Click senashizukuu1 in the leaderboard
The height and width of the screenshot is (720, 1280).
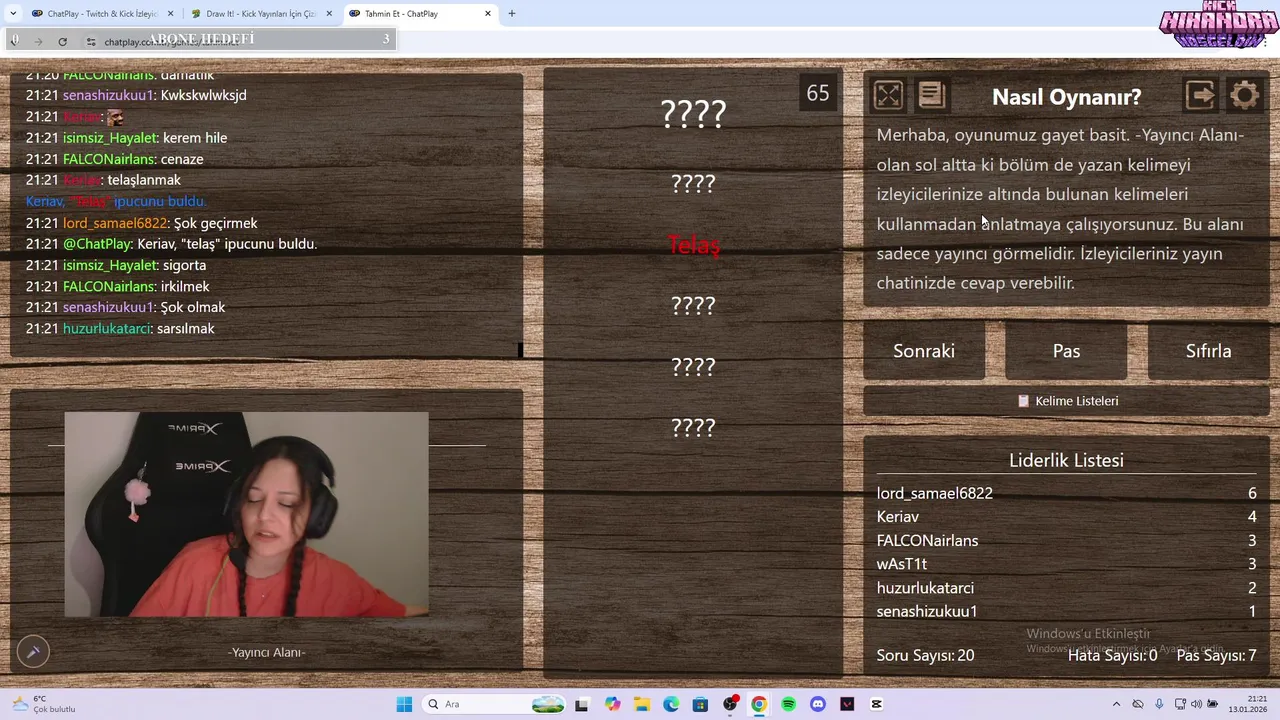point(927,612)
